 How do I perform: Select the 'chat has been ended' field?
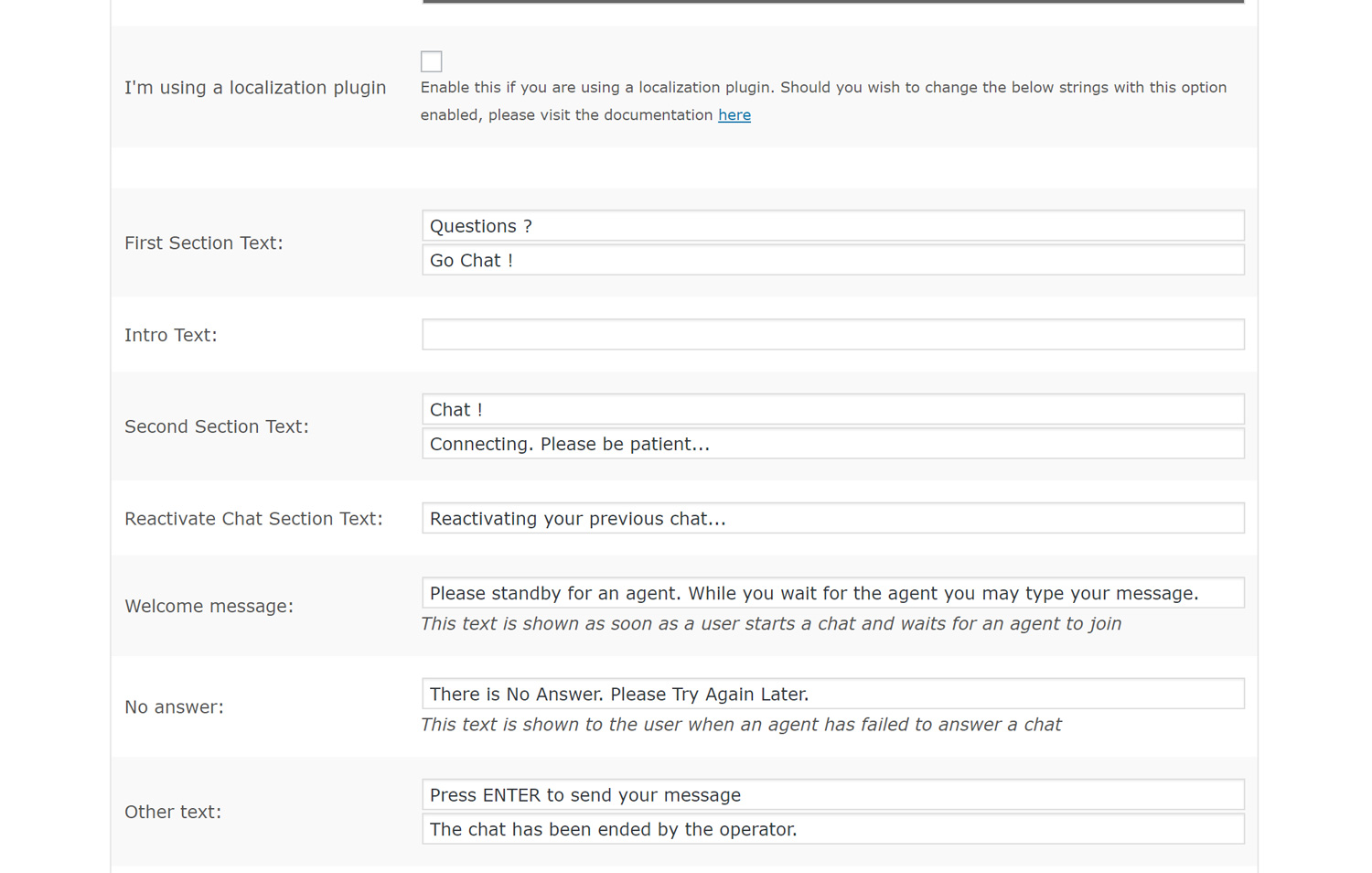832,829
